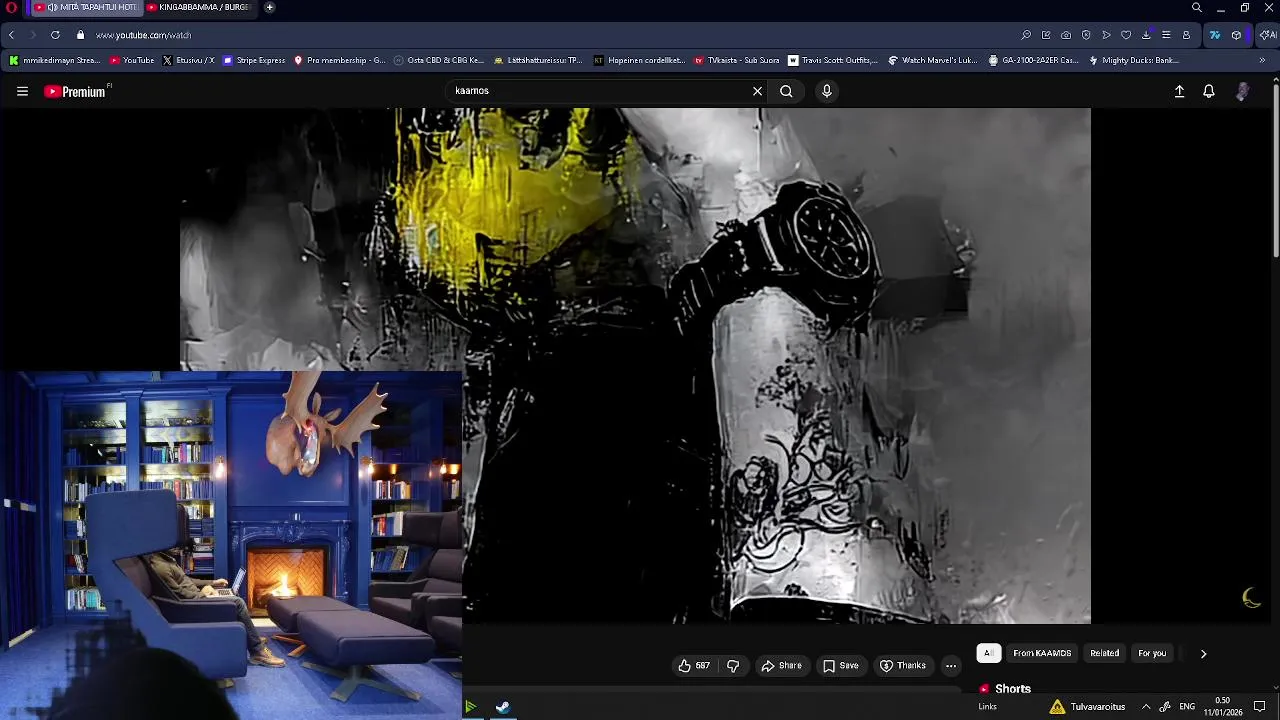1280x720 pixels.
Task: Send Thanks to the creator
Action: click(902, 666)
